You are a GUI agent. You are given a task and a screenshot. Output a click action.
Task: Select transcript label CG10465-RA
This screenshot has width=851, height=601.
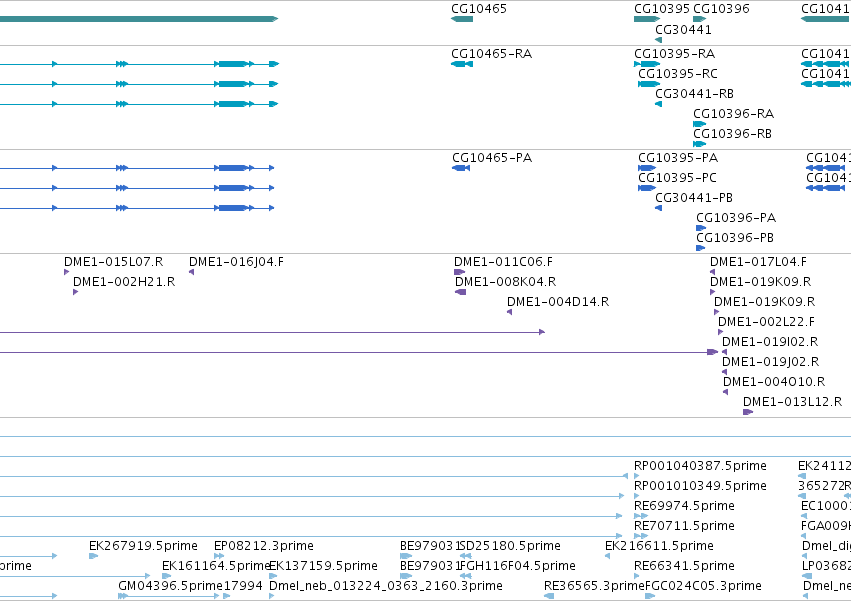click(491, 54)
